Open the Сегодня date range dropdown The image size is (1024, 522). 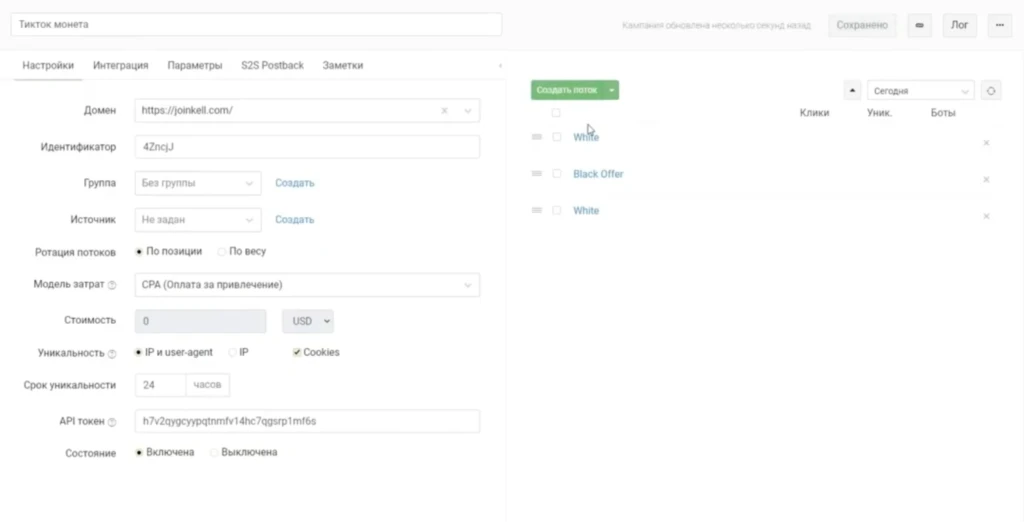point(920,91)
